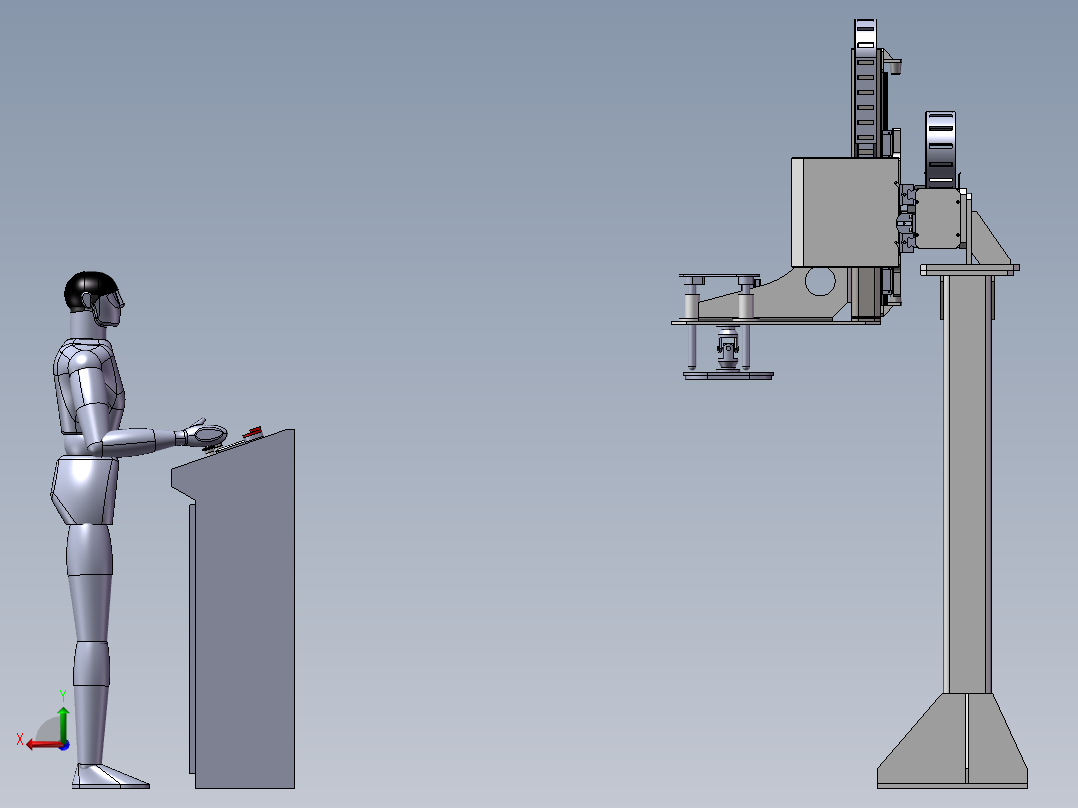Select the flared base of the column
This screenshot has width=1078, height=808.
tap(952, 745)
